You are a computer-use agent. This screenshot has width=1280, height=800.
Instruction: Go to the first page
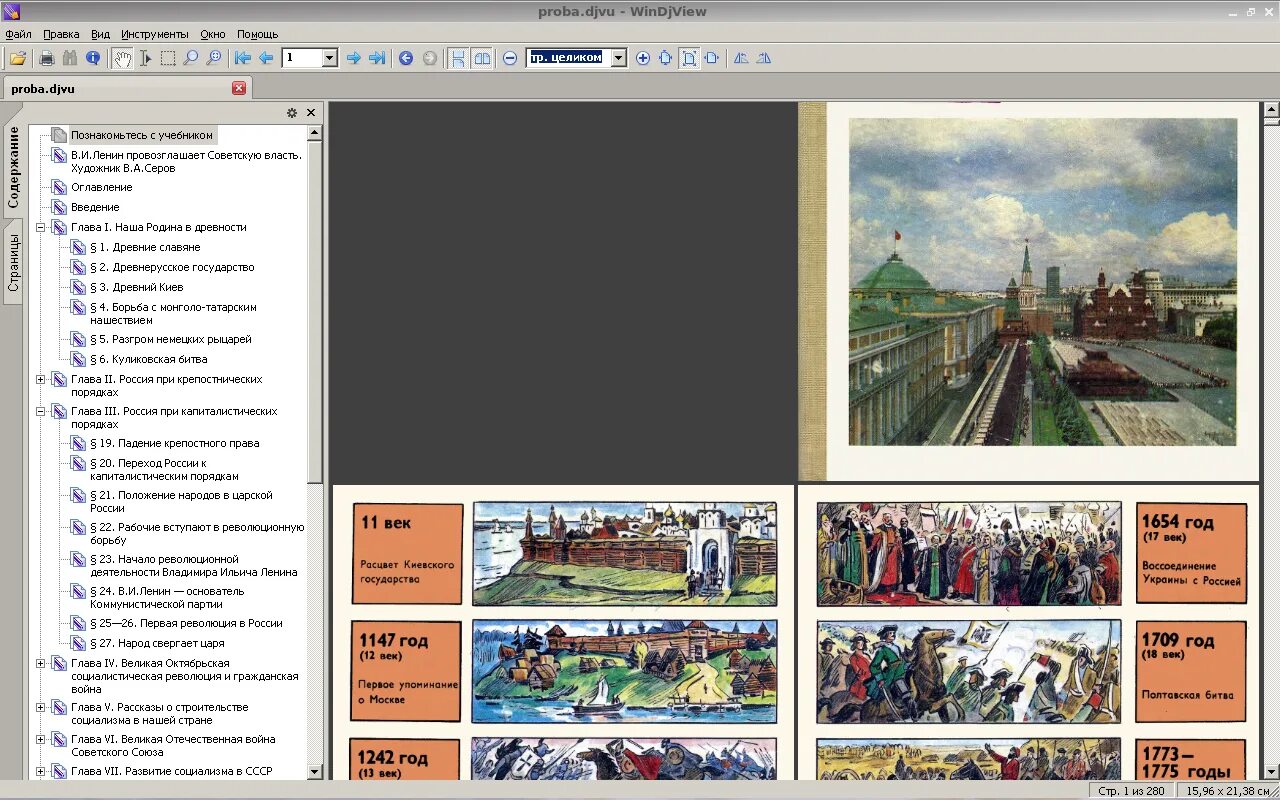[243, 58]
